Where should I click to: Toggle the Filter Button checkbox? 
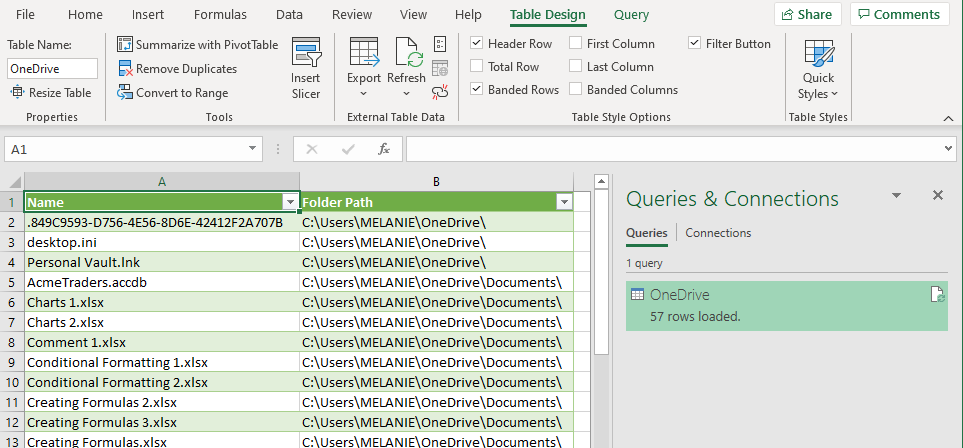(695, 44)
